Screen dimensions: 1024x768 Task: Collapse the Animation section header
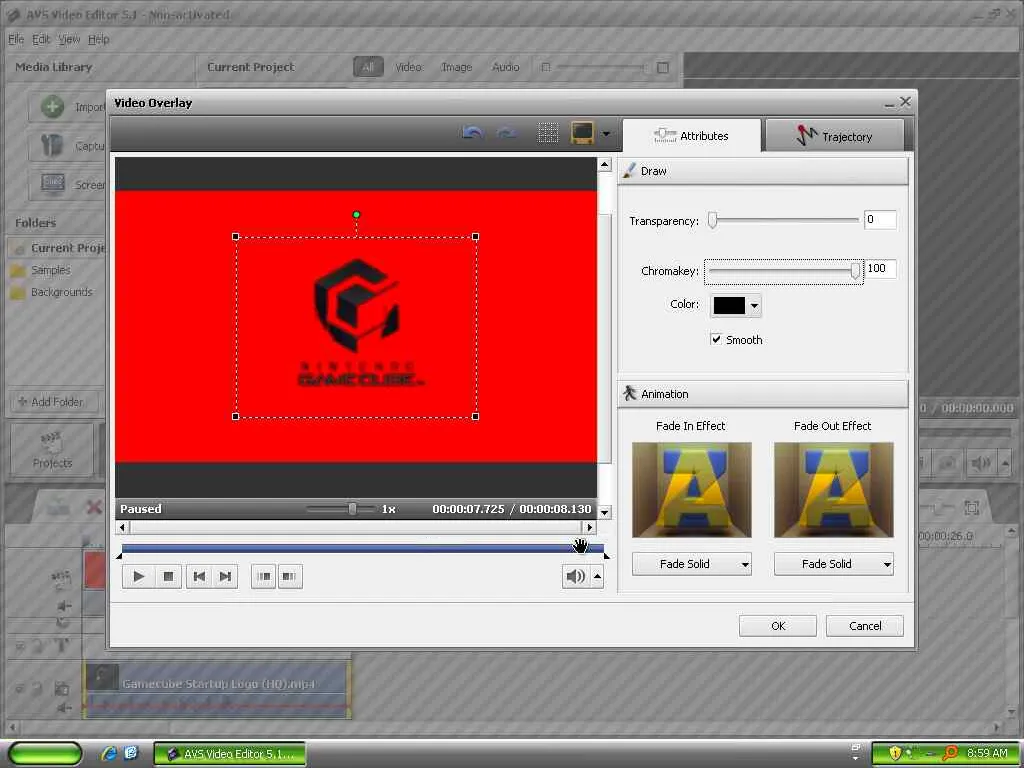pos(763,394)
